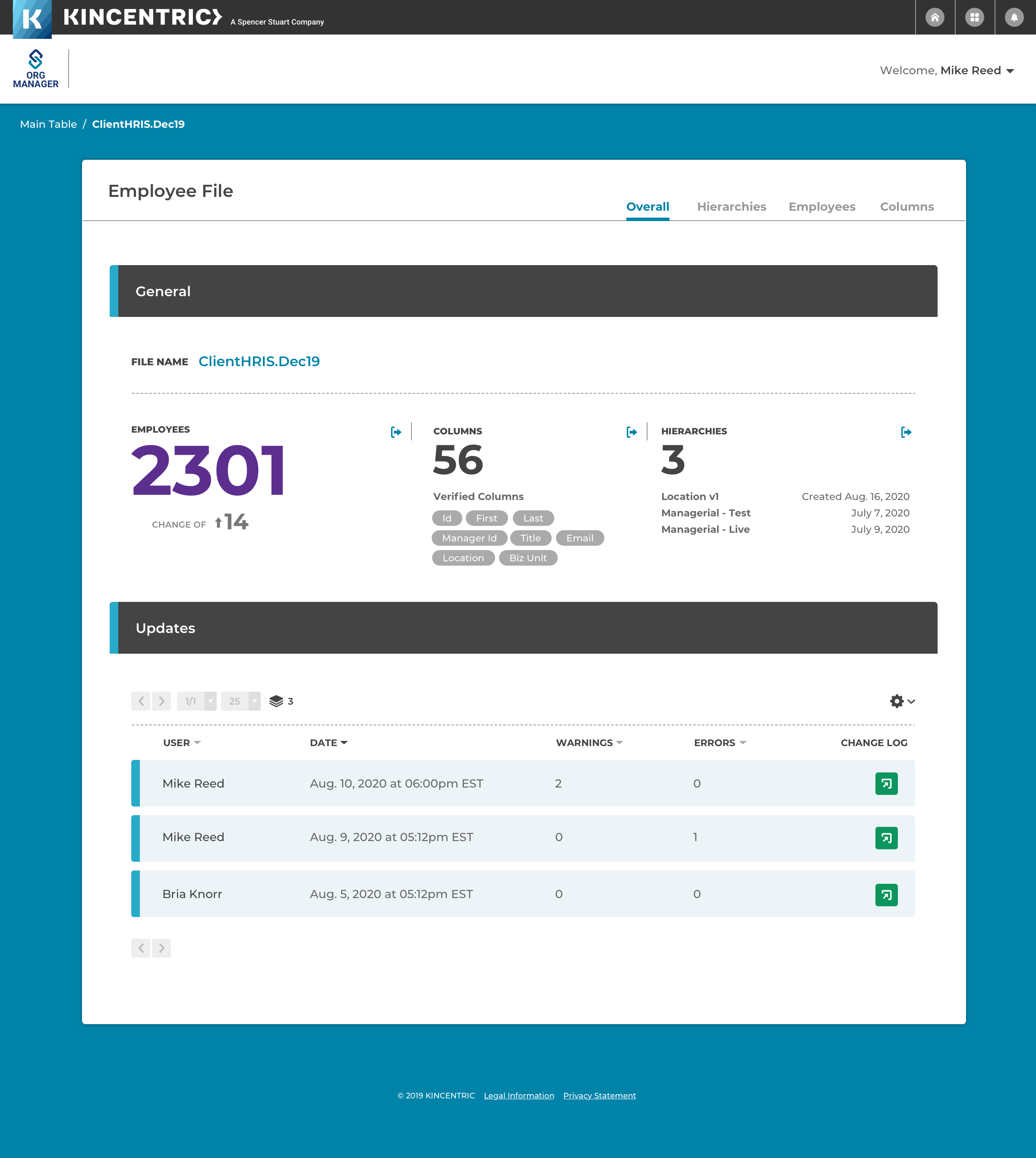Open the 25 rows-per-page dropdown
This screenshot has height=1158, width=1036.
(x=254, y=701)
